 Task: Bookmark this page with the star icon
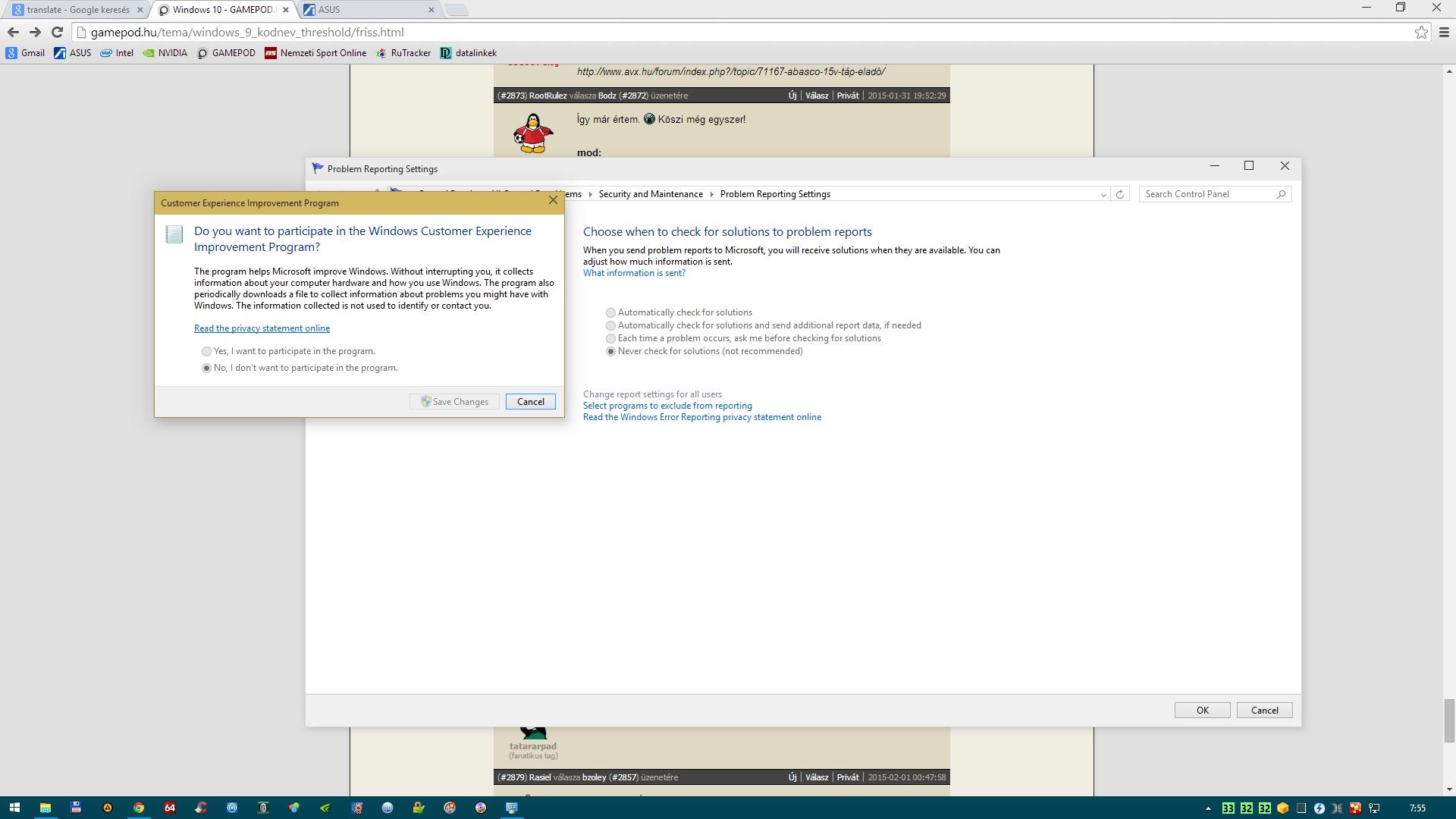click(1421, 32)
